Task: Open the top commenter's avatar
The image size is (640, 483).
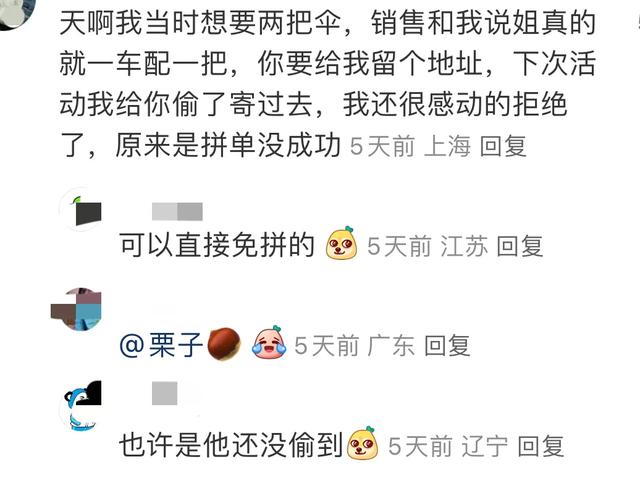Action: pos(14,10)
